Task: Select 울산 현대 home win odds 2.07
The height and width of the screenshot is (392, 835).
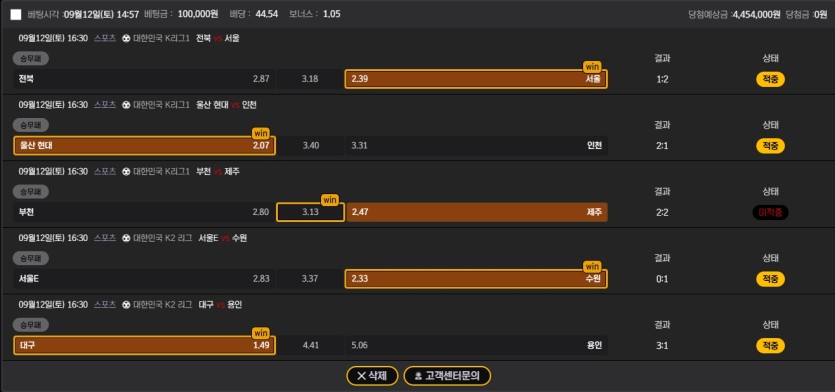Action: [144, 145]
